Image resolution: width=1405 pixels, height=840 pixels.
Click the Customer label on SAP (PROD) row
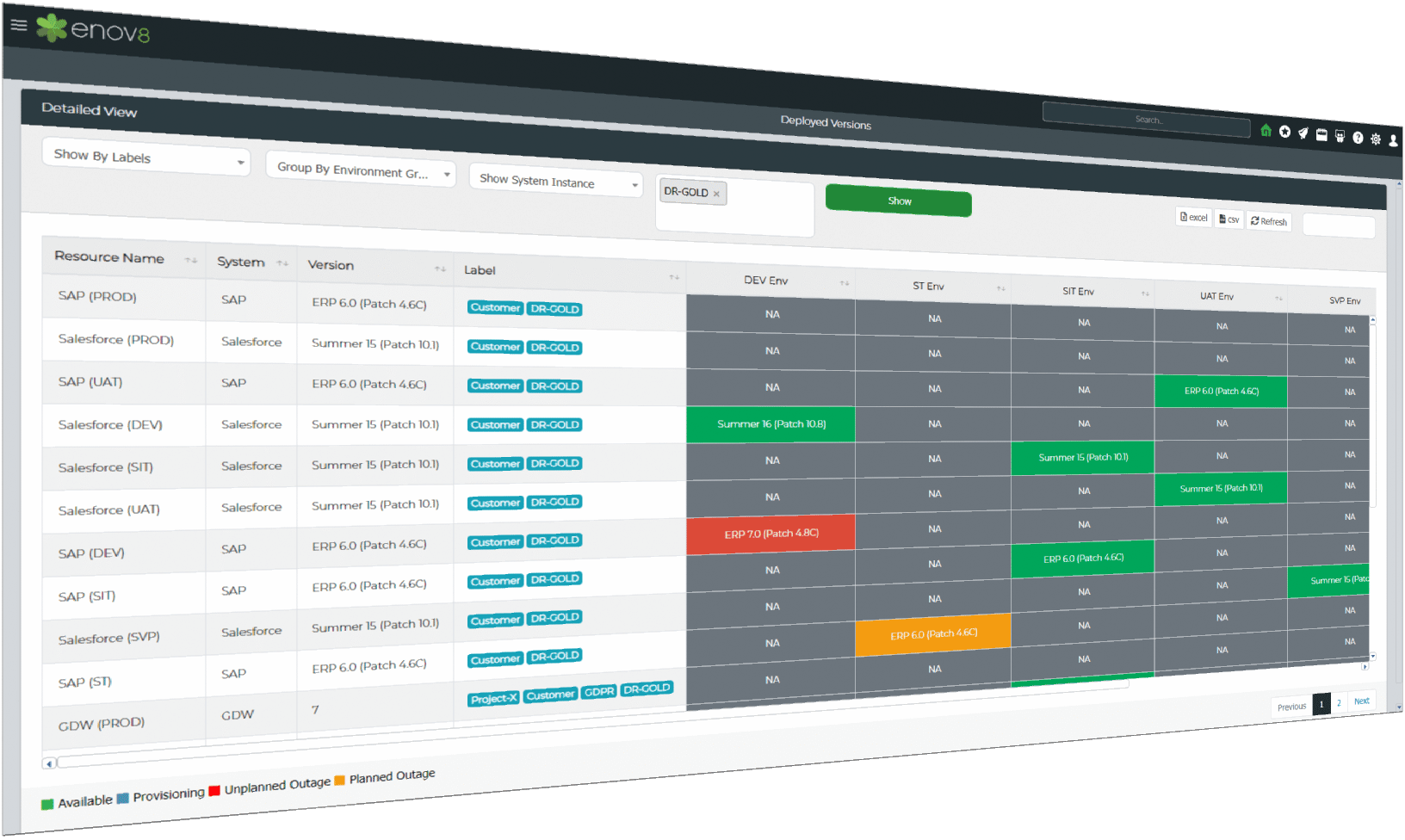(x=496, y=307)
